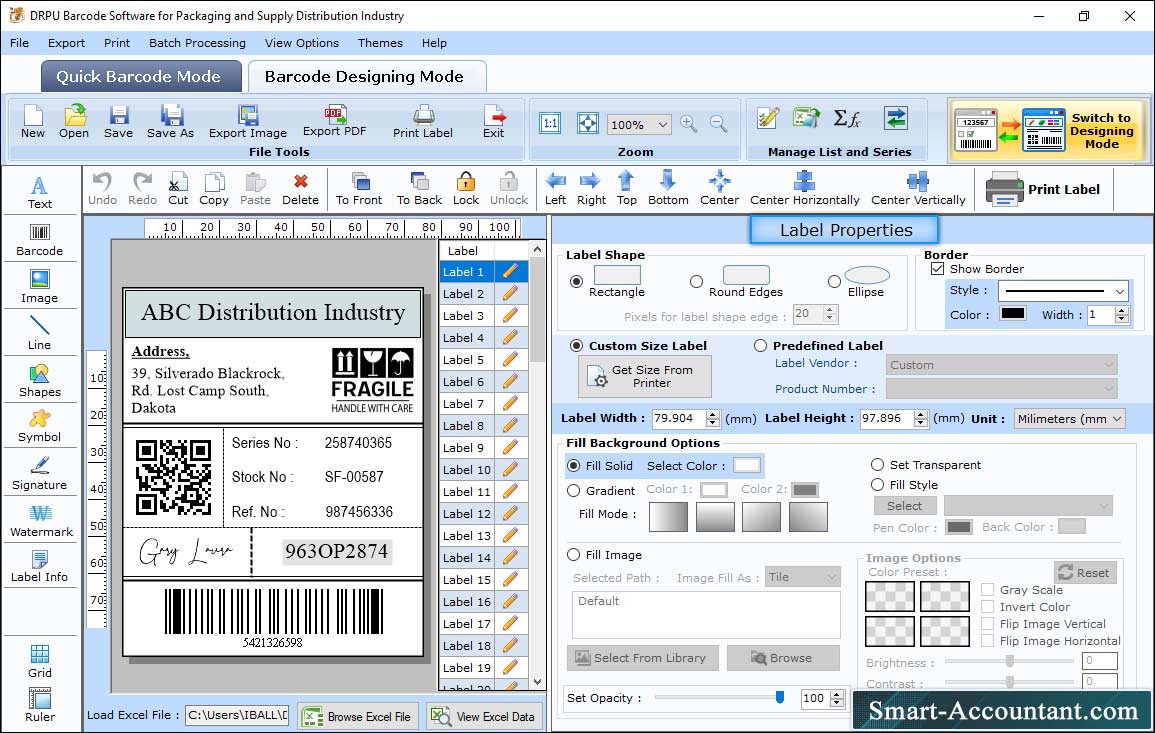Choose the Image tool in sidebar
This screenshot has height=733, width=1155.
40,287
